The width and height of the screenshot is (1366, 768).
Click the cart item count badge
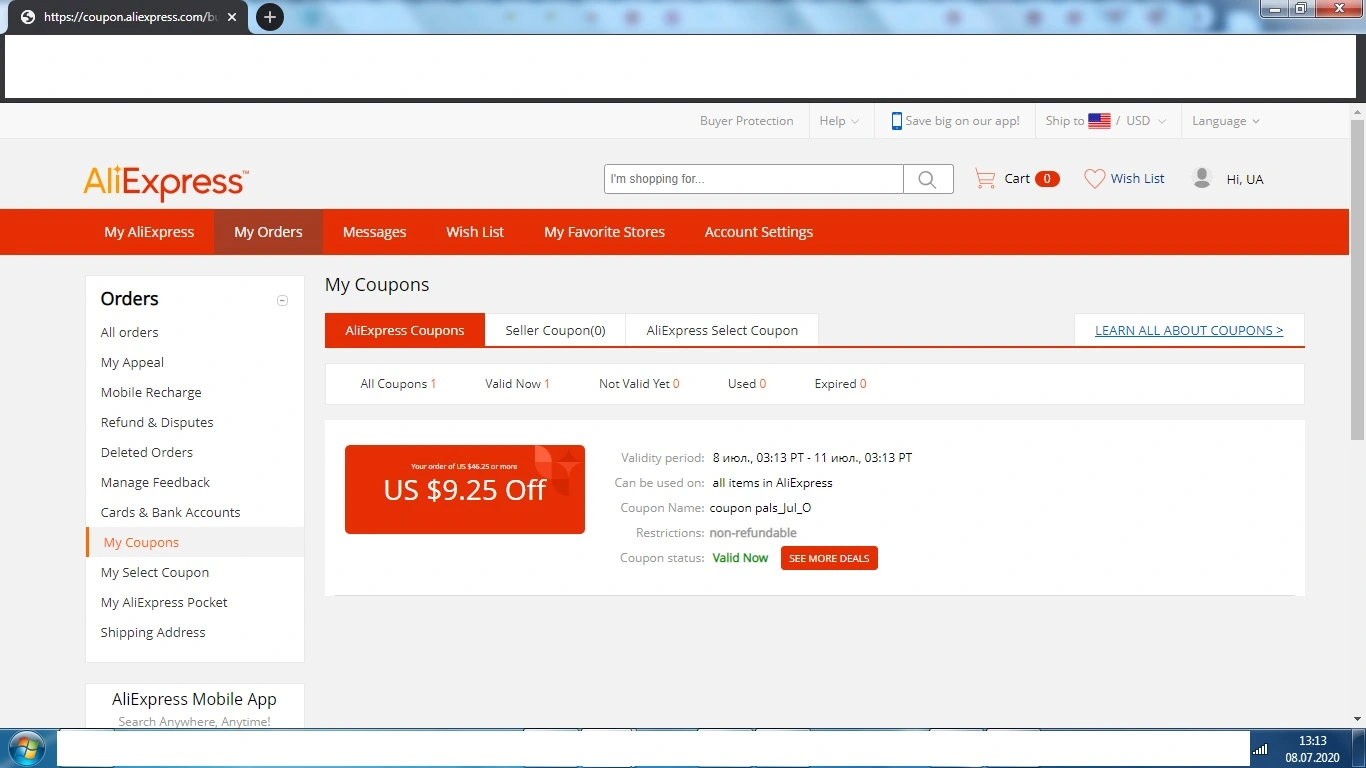[1047, 179]
